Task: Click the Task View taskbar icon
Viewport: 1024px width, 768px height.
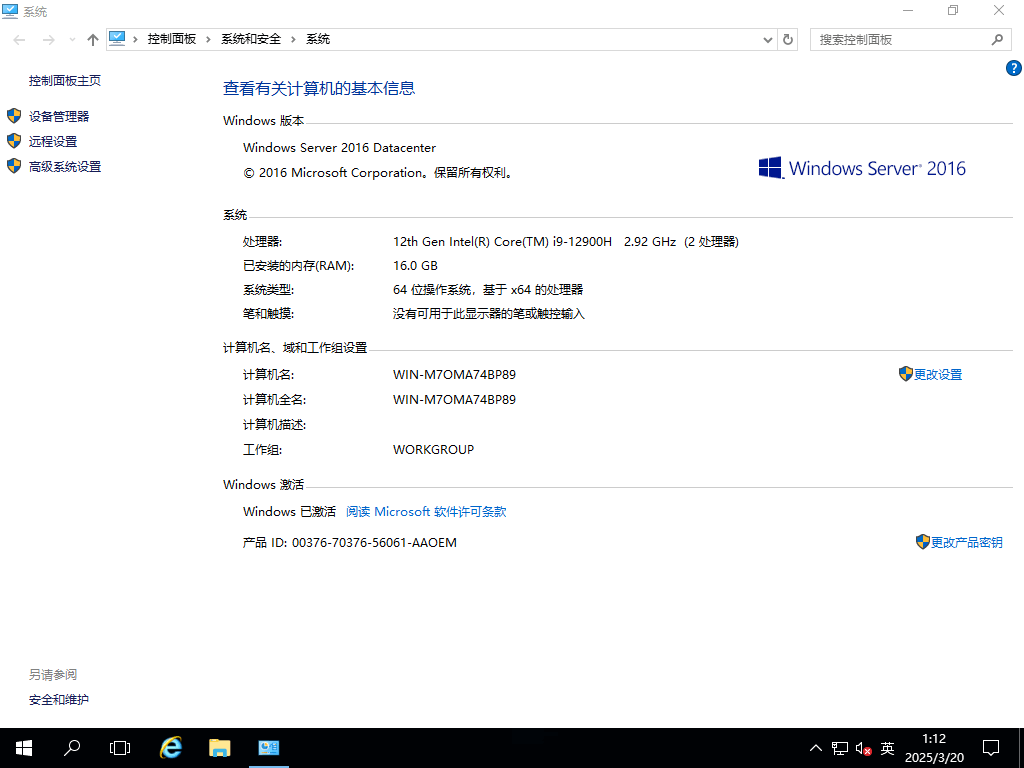Action: (x=120, y=747)
